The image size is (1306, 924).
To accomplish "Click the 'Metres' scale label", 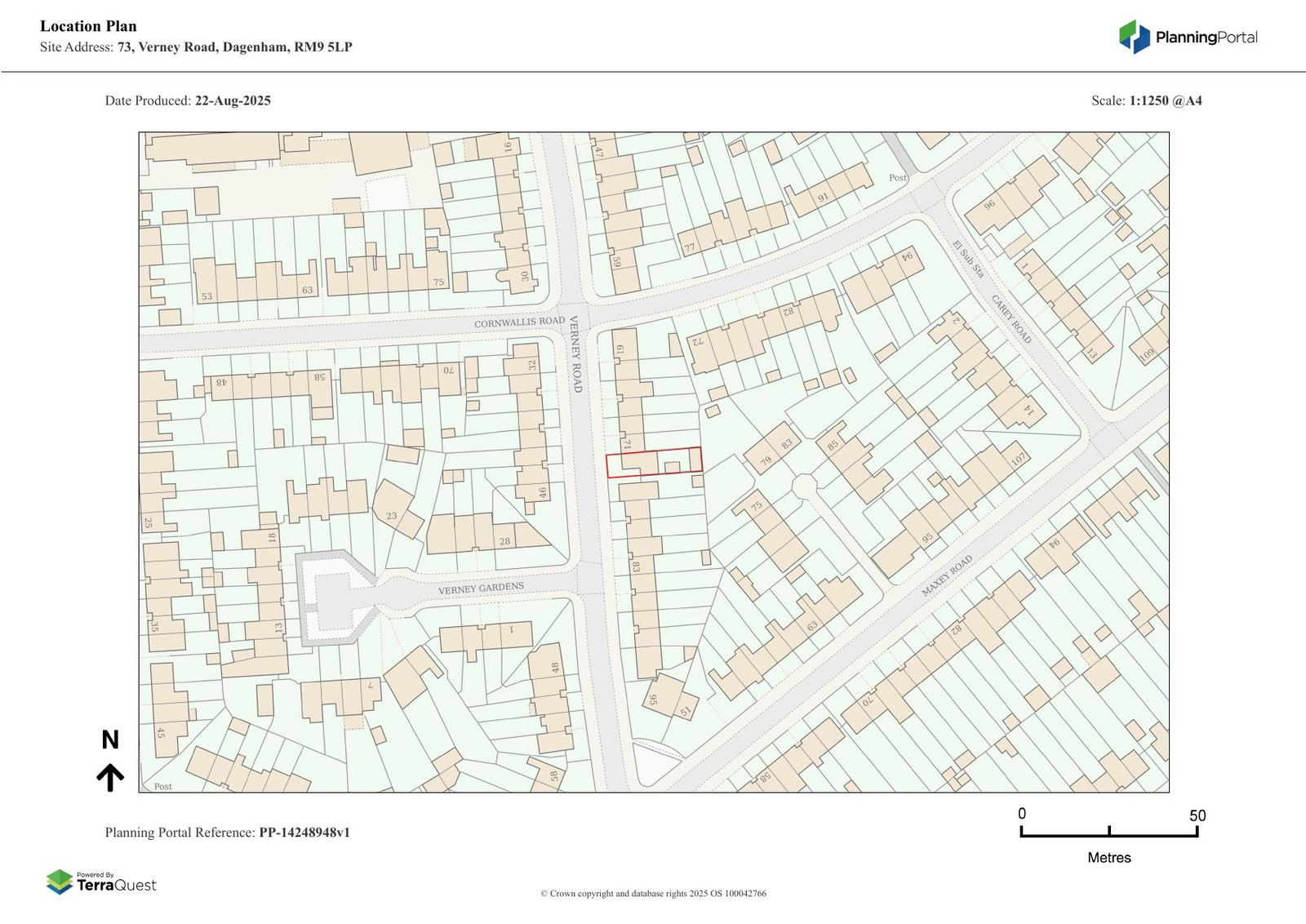I will pyautogui.click(x=1108, y=858).
